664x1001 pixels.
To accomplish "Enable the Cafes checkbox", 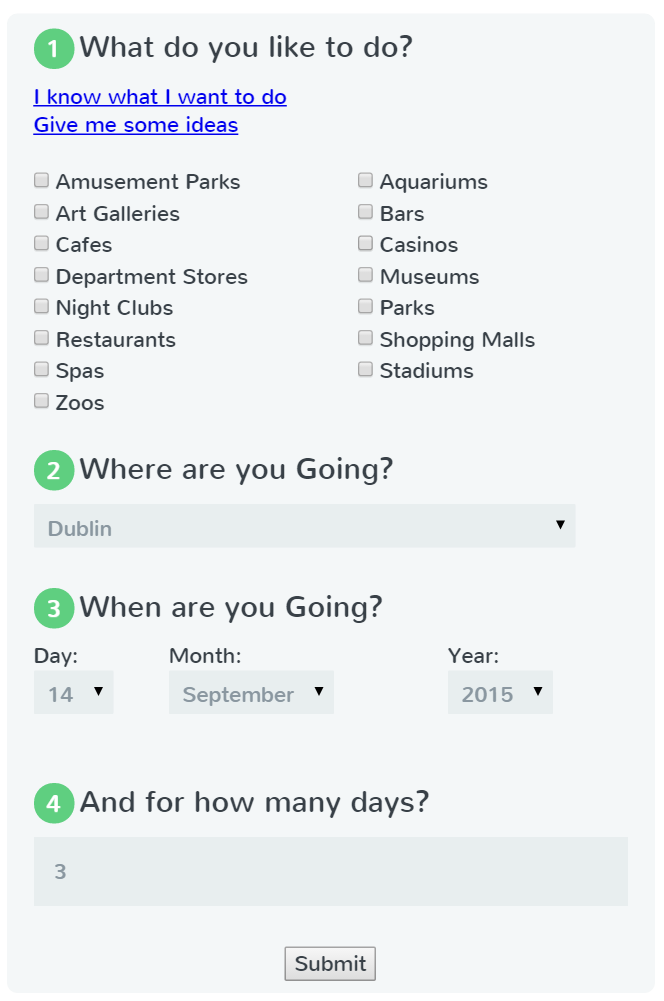I will point(42,244).
